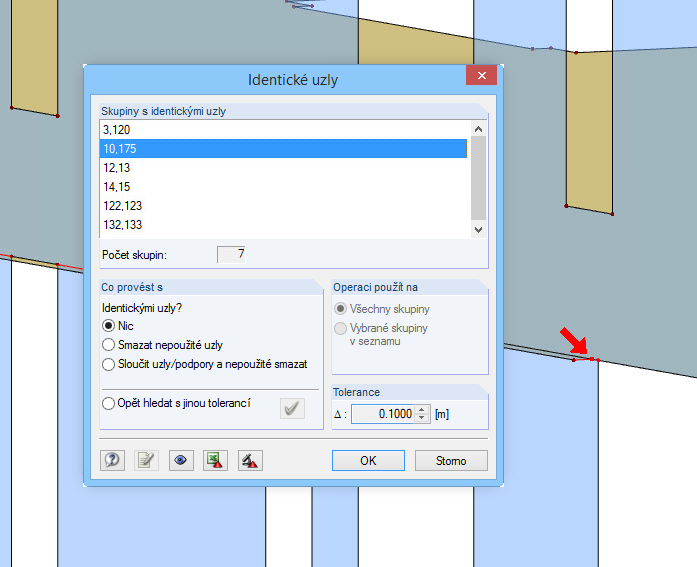Click list scrollbar down arrow
Viewport: 697px width, 567px height.
(478, 230)
